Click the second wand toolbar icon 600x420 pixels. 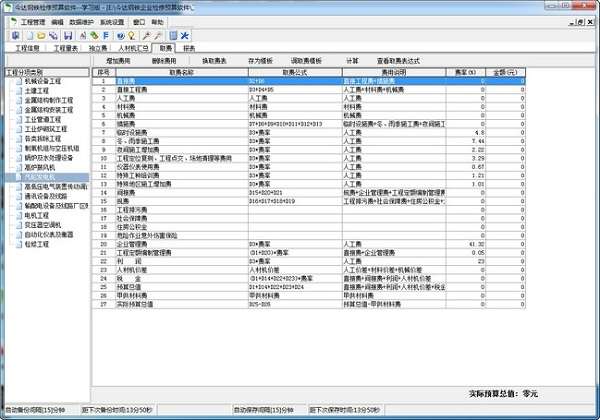click(158, 36)
